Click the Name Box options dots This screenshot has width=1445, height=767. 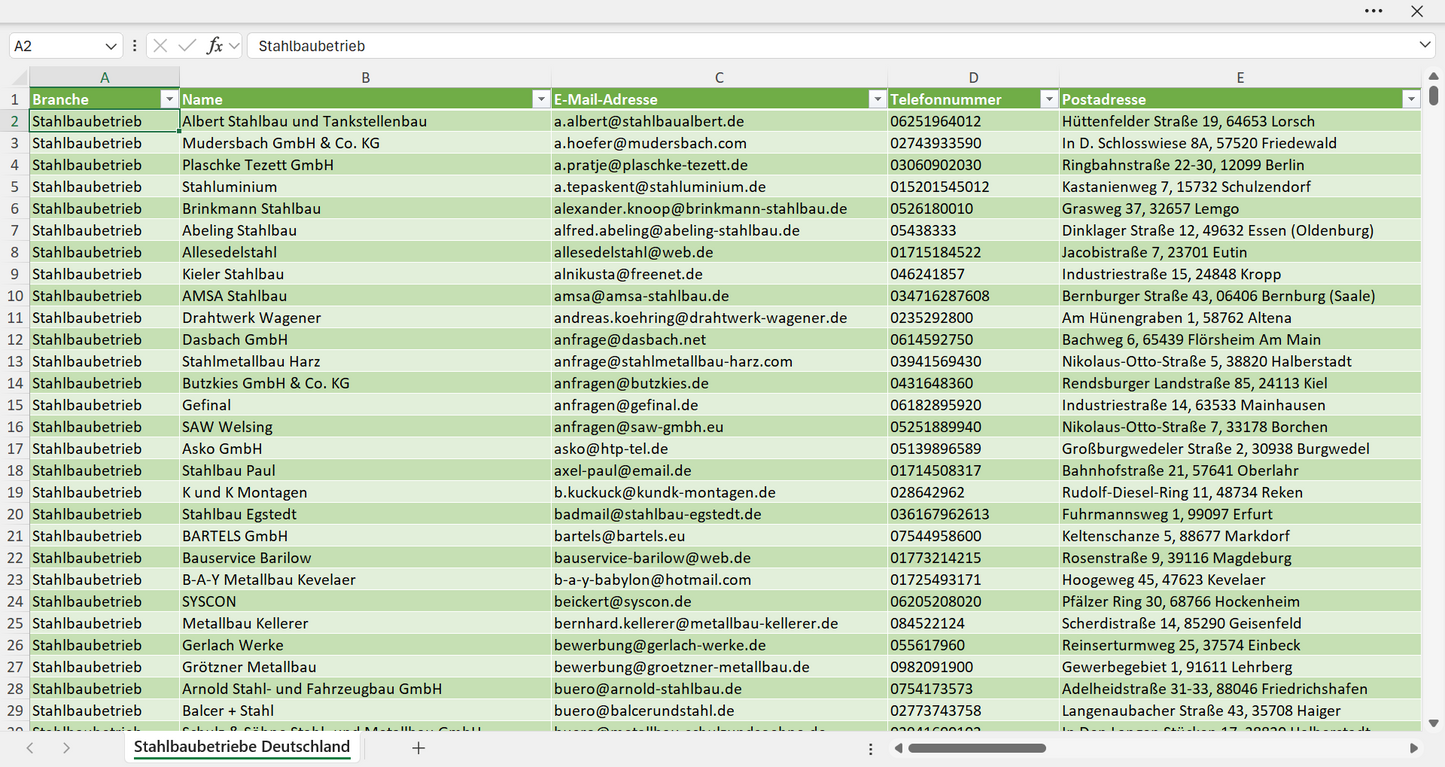click(x=134, y=46)
